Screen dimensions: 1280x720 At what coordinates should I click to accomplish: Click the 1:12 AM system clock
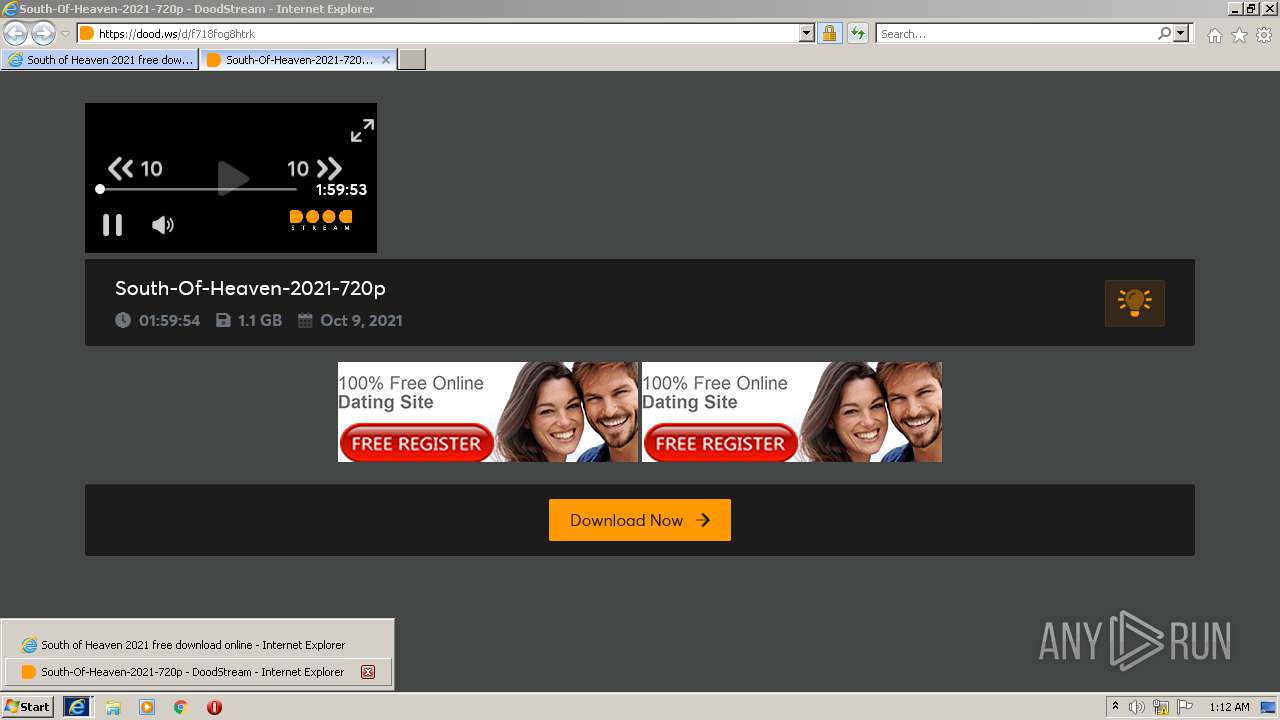pos(1229,707)
